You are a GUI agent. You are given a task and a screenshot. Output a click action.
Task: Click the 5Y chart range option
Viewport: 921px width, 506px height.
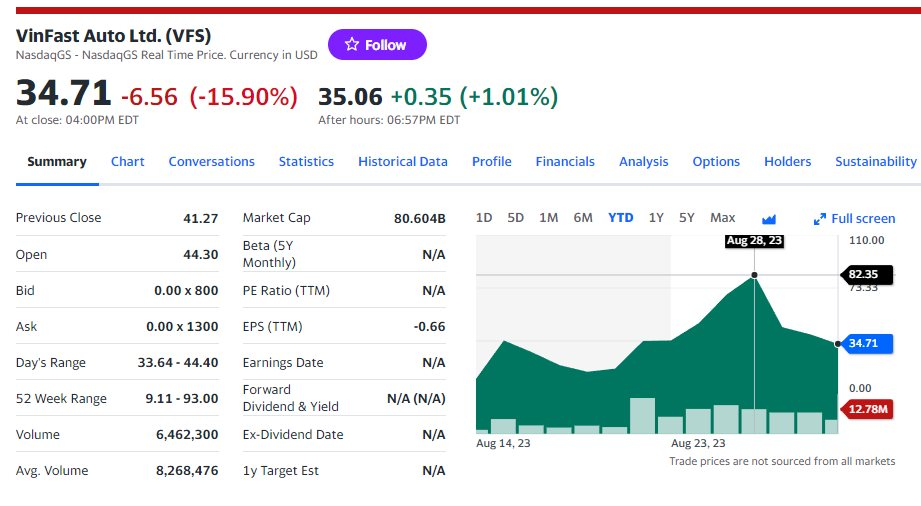(687, 218)
